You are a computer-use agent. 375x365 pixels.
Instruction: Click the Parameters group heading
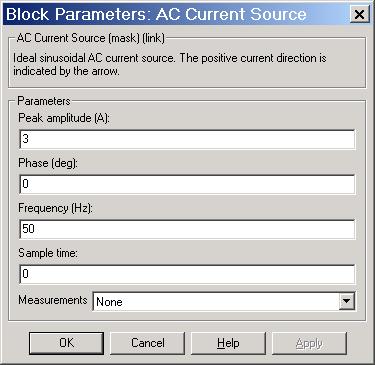(44, 101)
